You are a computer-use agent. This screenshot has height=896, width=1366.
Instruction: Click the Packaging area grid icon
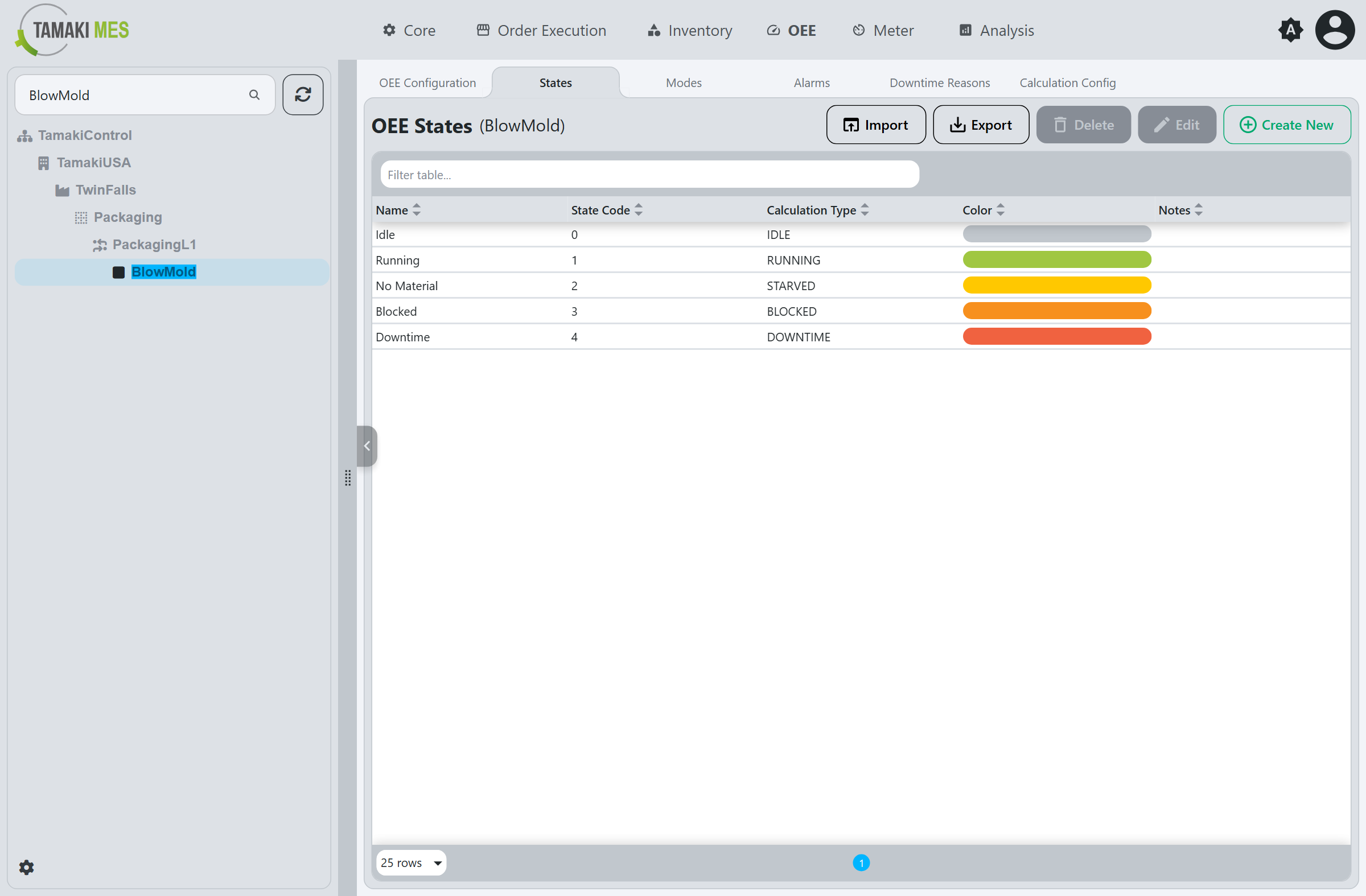[x=81, y=218]
